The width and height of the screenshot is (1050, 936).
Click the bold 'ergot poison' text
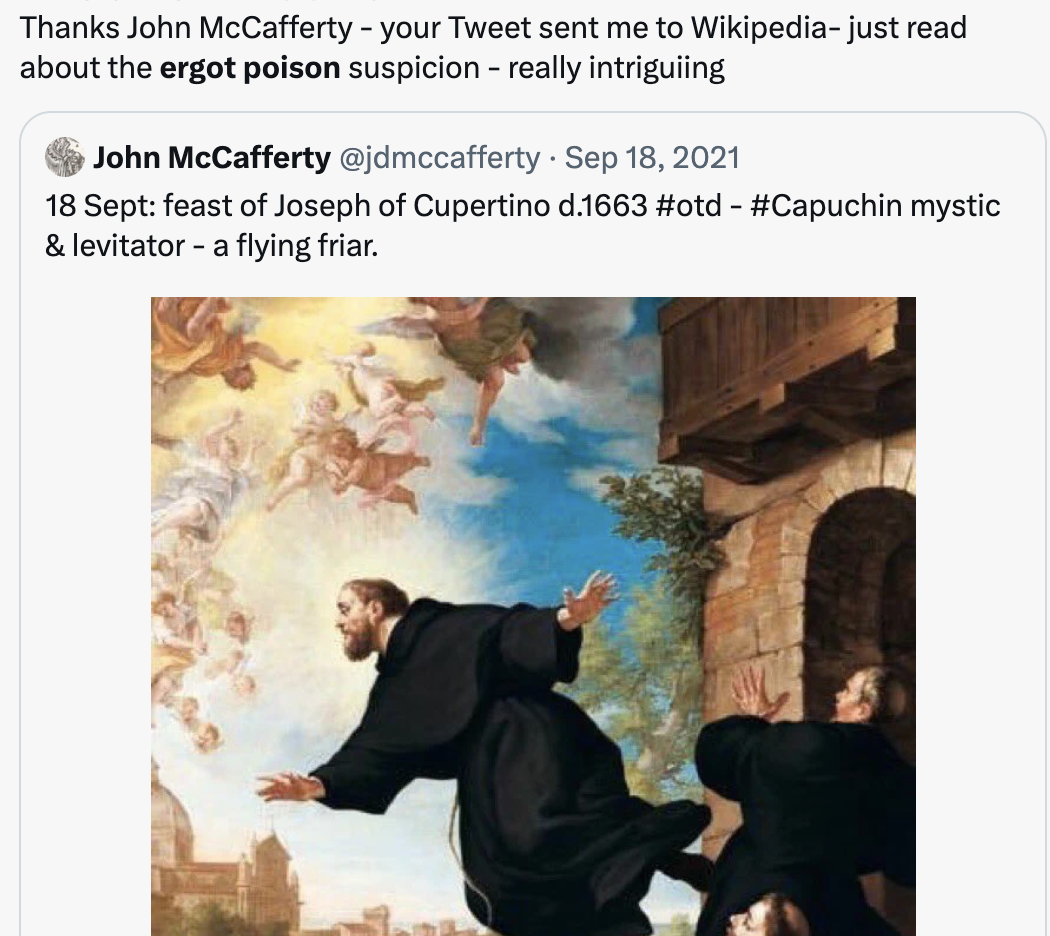coord(250,68)
